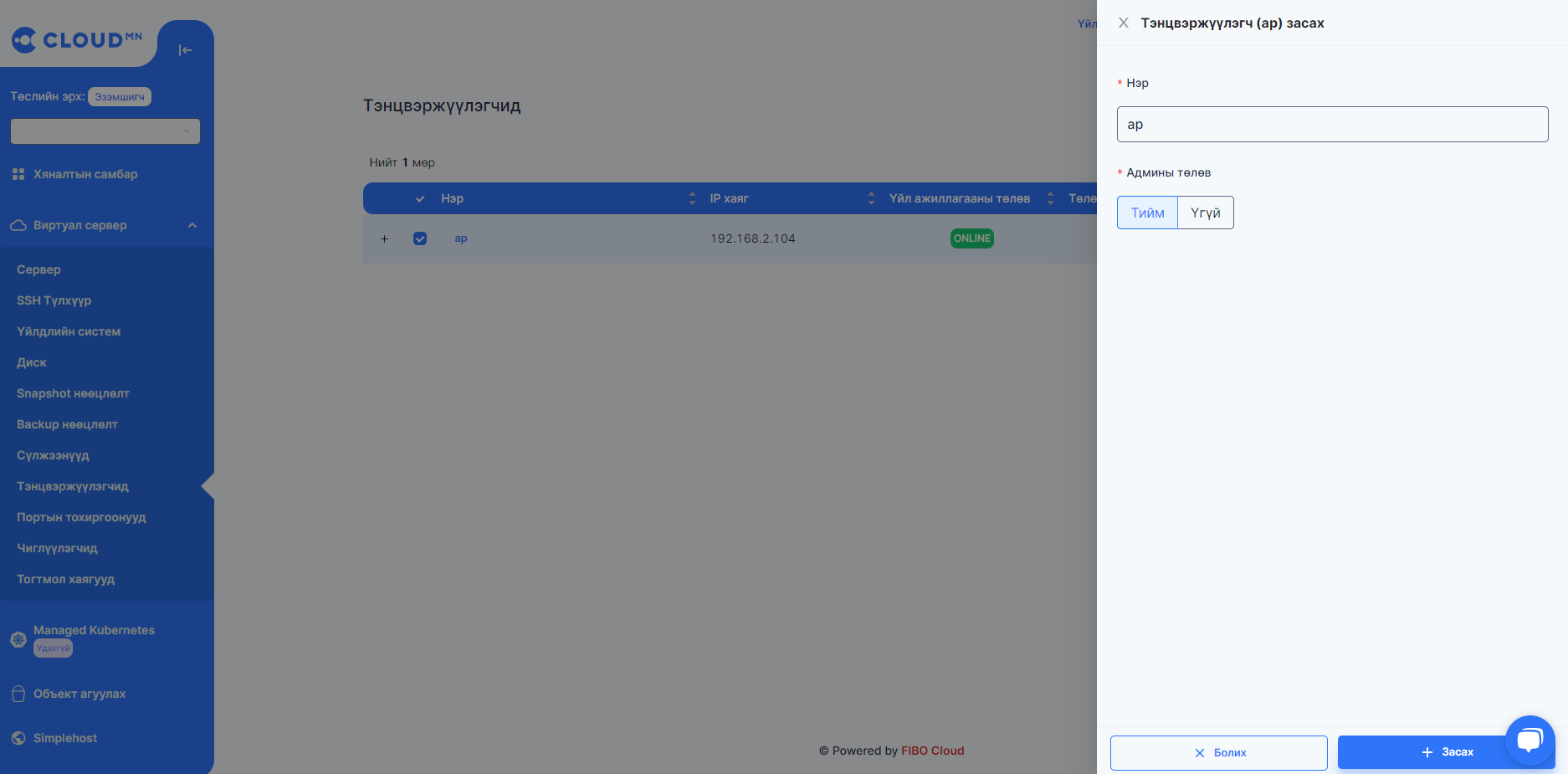Viewport: 1568px width, 774px height.
Task: Click the IP 192.168.2.104 cell
Action: pos(753,238)
